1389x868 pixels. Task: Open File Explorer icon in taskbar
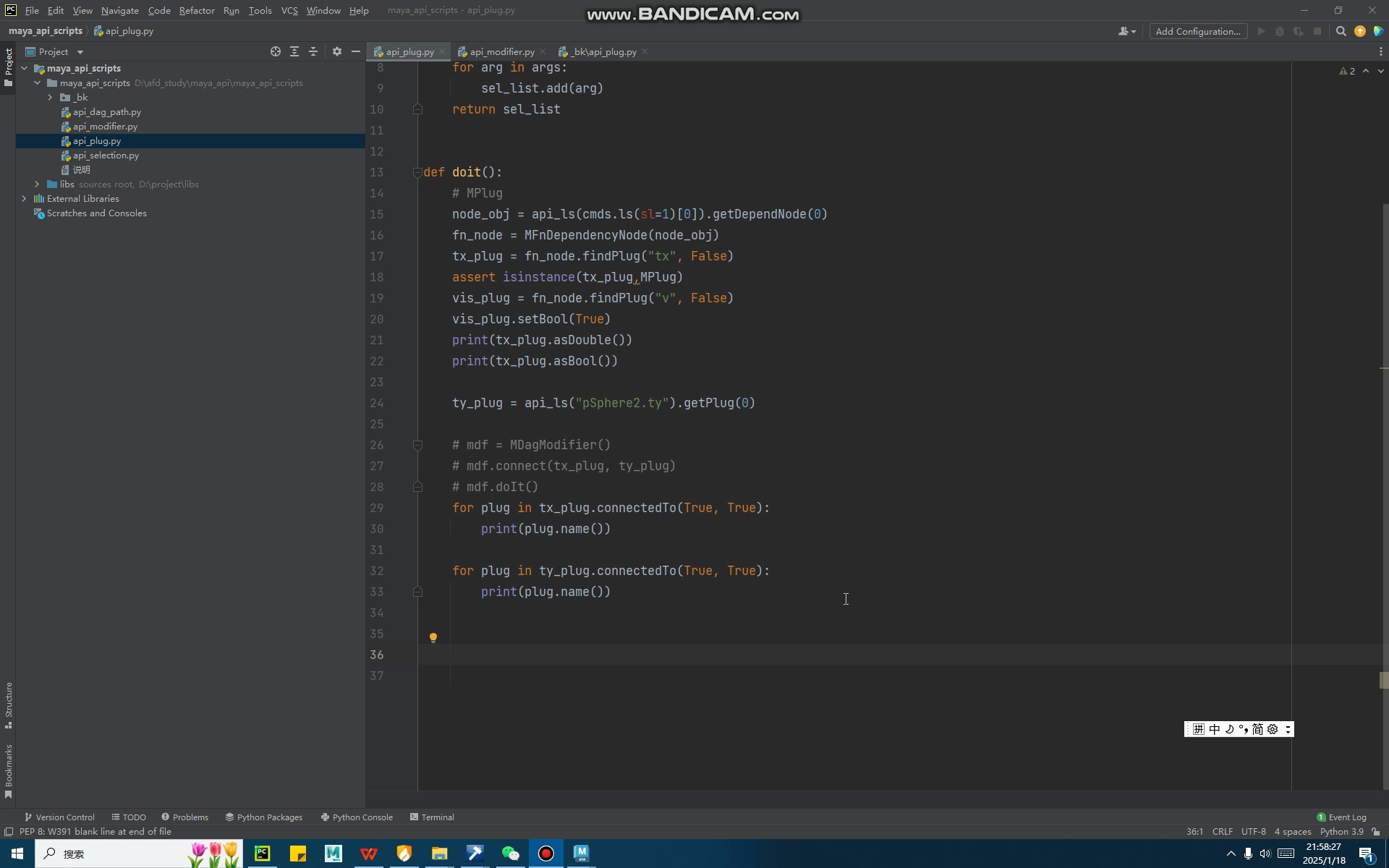pyautogui.click(x=440, y=854)
